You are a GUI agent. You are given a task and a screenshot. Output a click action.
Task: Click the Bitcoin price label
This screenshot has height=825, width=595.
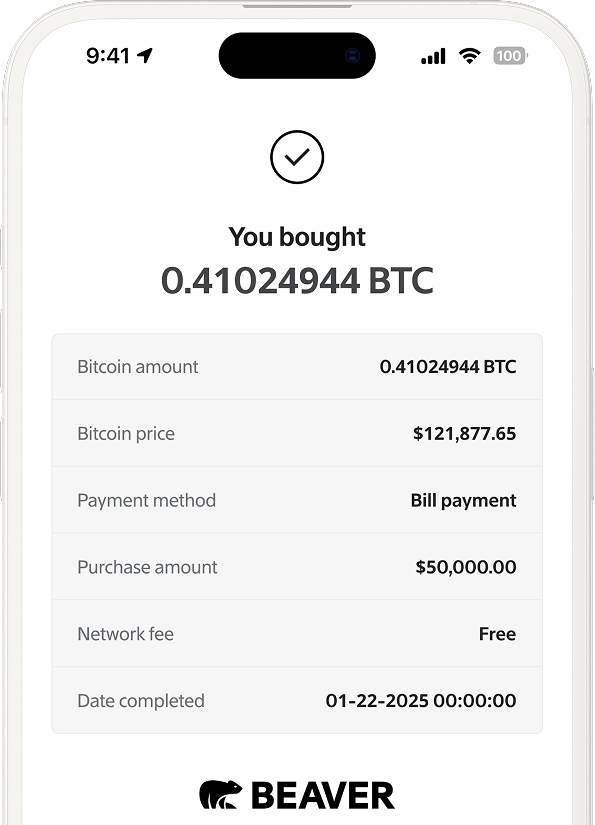click(x=126, y=433)
